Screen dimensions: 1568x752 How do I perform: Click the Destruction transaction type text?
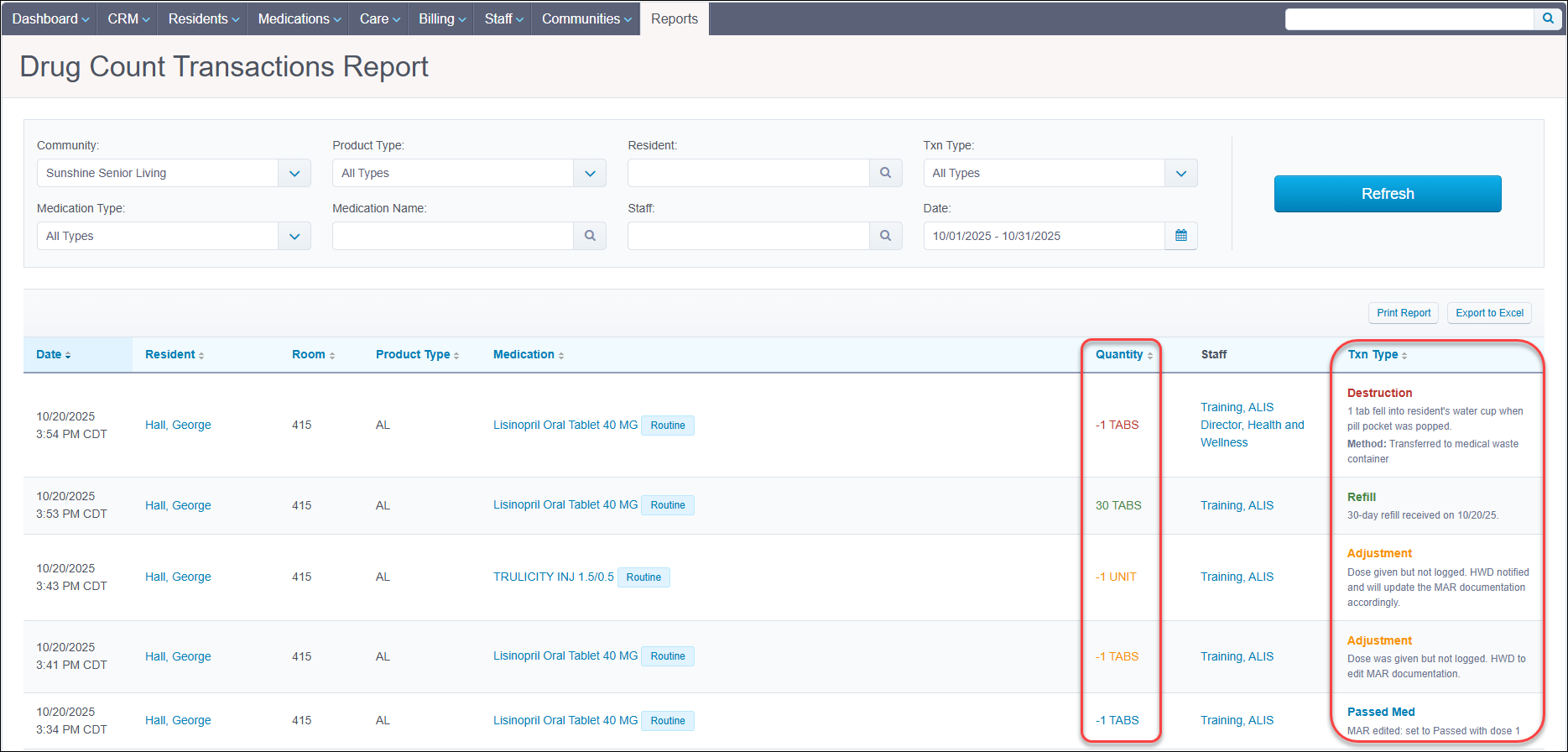tap(1379, 393)
